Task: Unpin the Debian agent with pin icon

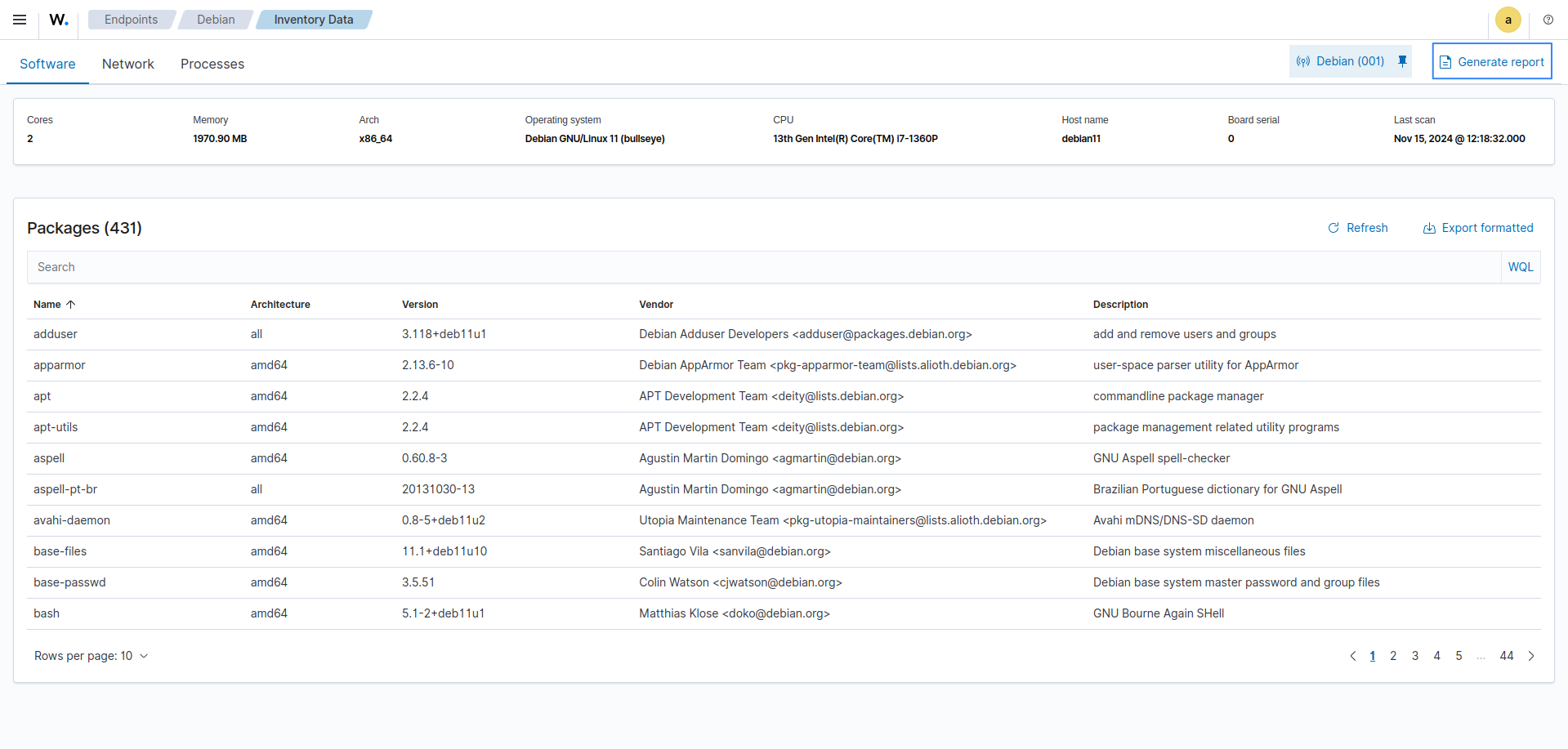Action: 1402,61
